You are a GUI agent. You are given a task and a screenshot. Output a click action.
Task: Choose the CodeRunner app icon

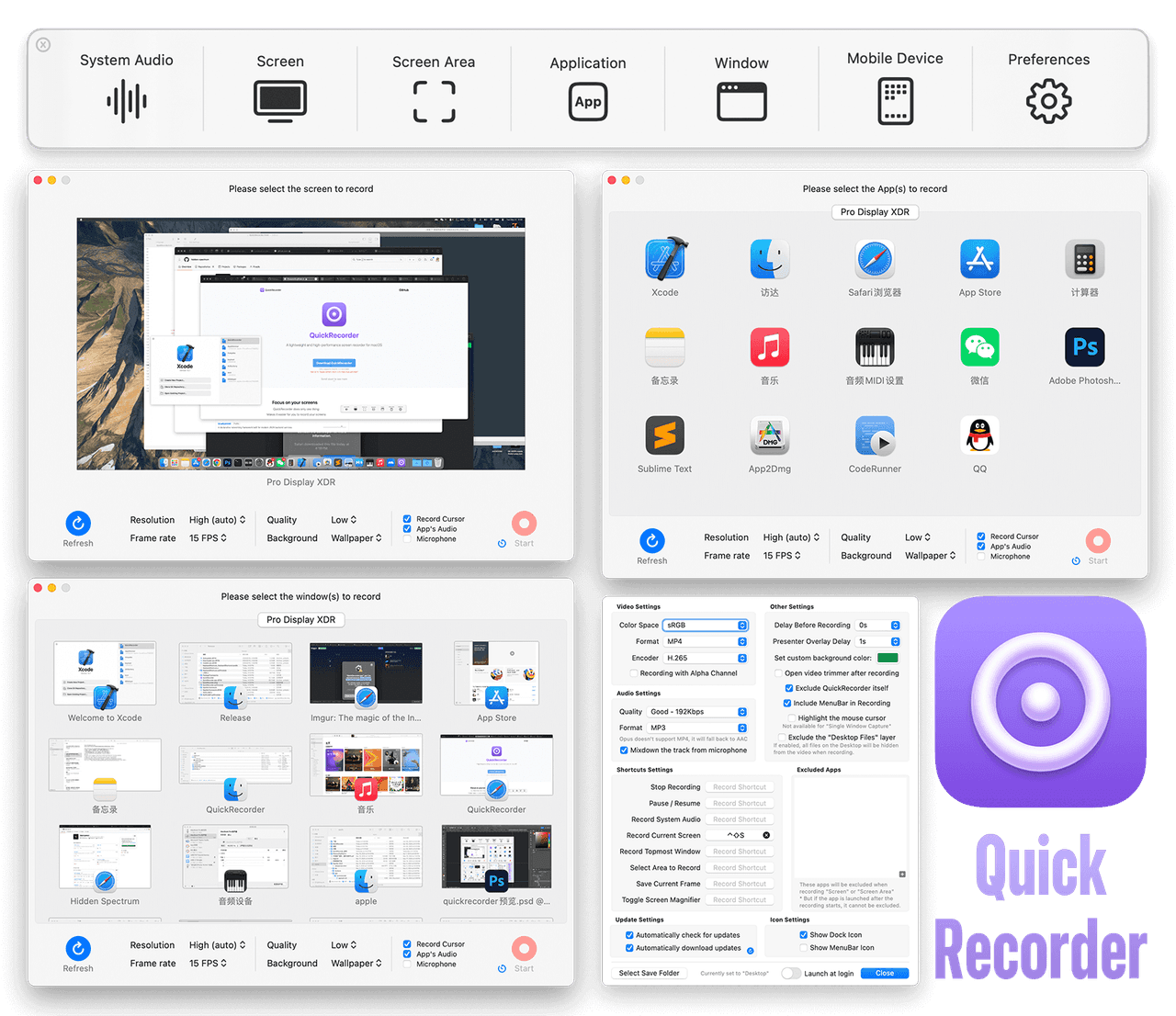[x=875, y=436]
